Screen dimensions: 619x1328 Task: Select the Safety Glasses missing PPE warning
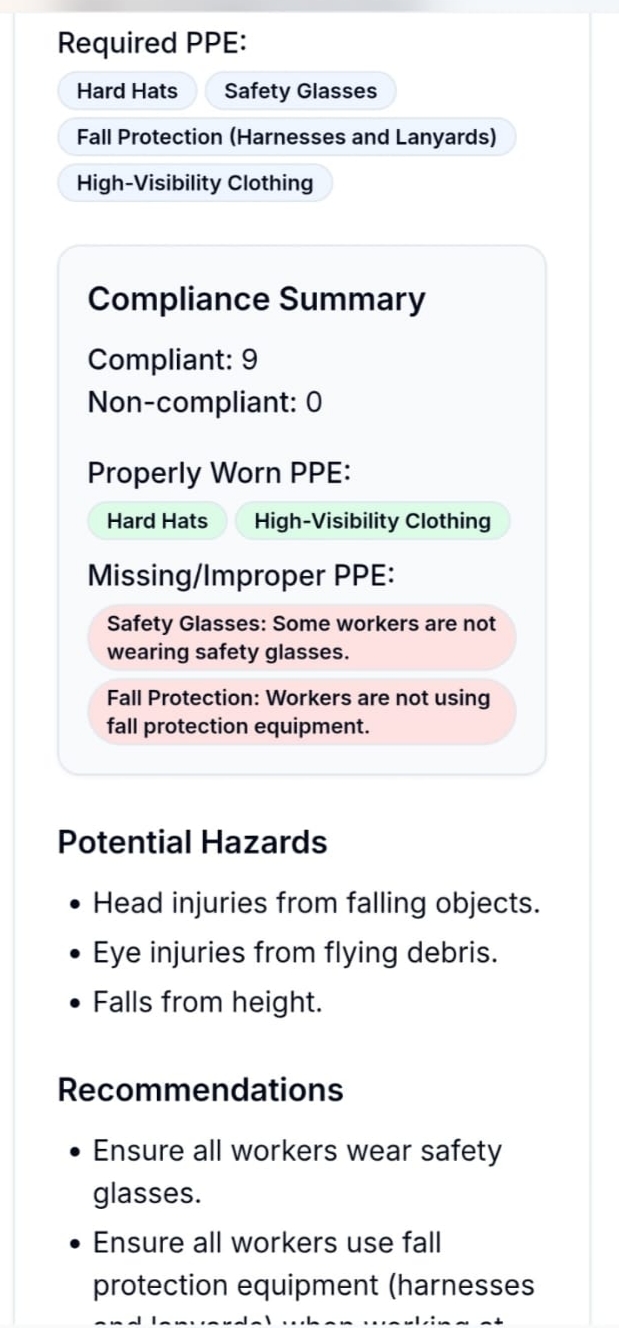click(x=302, y=637)
